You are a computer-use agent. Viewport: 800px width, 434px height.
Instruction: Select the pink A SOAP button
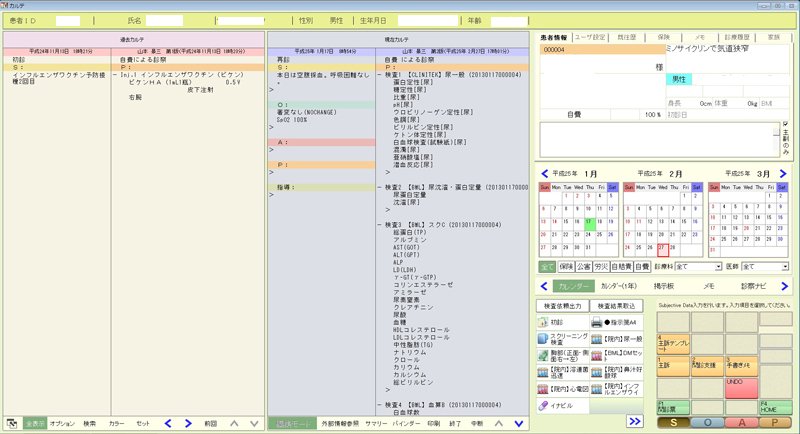click(741, 422)
